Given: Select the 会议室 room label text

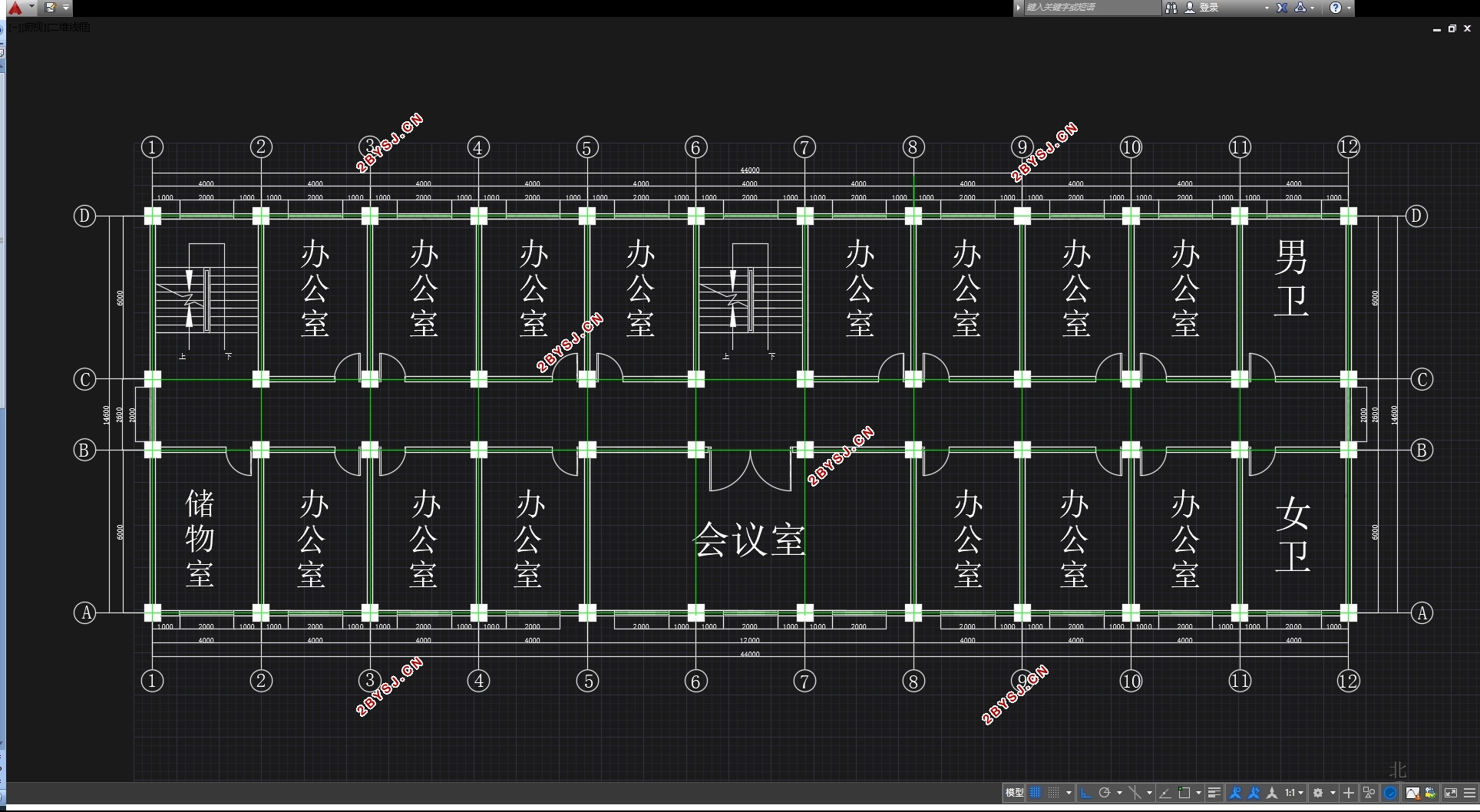Looking at the screenshot, I should (x=750, y=540).
